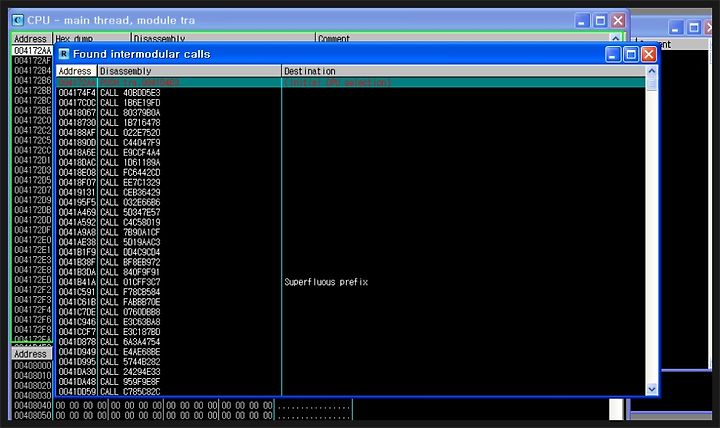Click CPU window address 004172F6

coord(32,320)
